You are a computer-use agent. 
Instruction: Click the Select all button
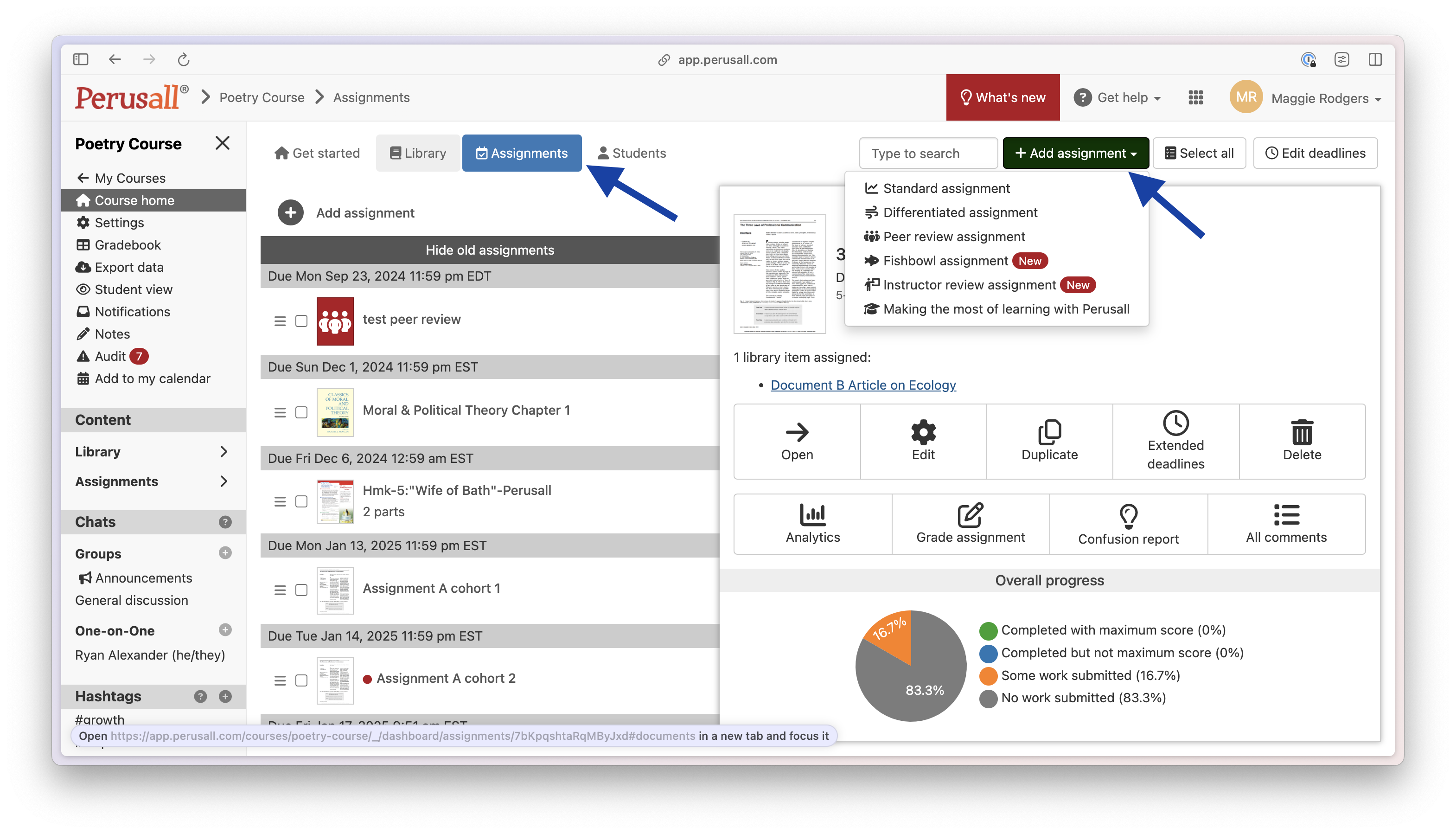1199,153
